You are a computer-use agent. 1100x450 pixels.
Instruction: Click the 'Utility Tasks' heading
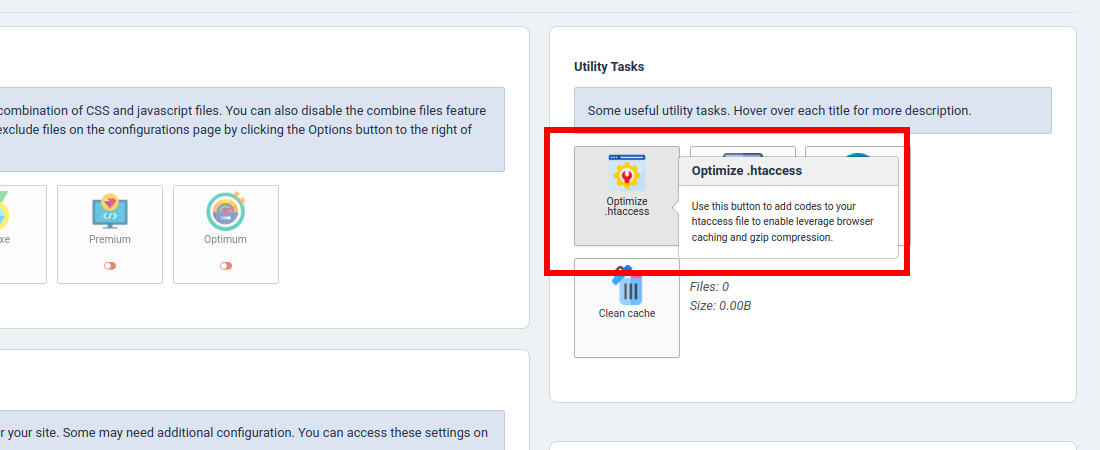[x=609, y=67]
